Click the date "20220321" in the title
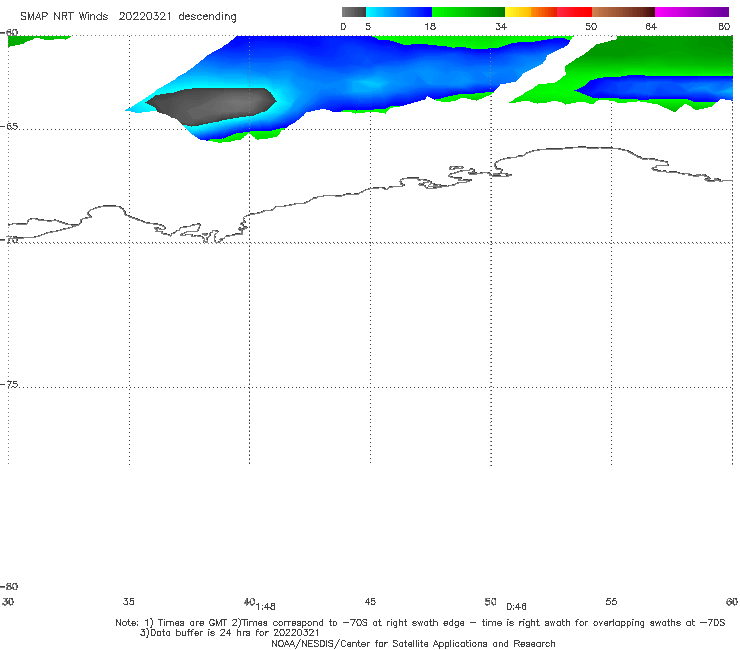Screen dimensions: 740x650 [145, 17]
